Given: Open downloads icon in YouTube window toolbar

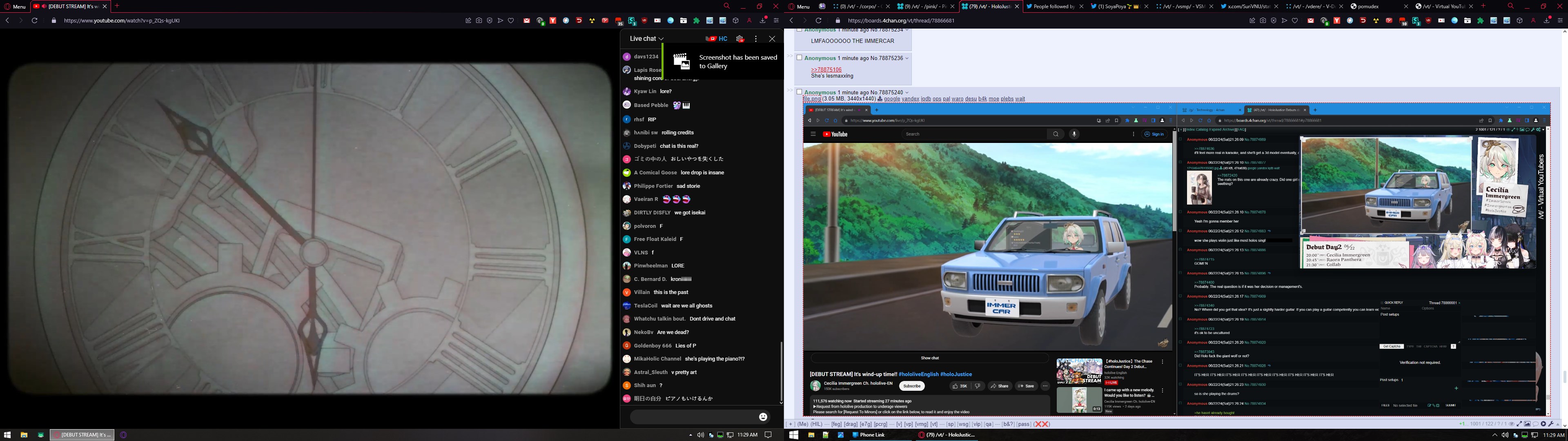Looking at the screenshot, I should pyautogui.click(x=763, y=20).
